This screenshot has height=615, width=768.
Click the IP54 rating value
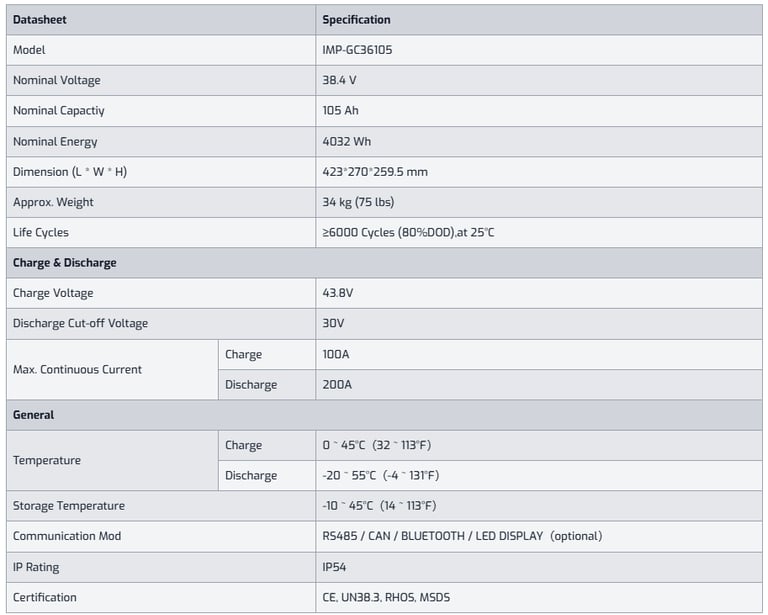[334, 567]
